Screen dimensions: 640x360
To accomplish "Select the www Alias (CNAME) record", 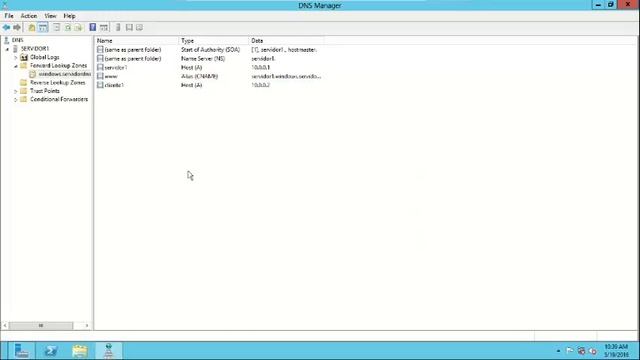I will click(x=210, y=76).
